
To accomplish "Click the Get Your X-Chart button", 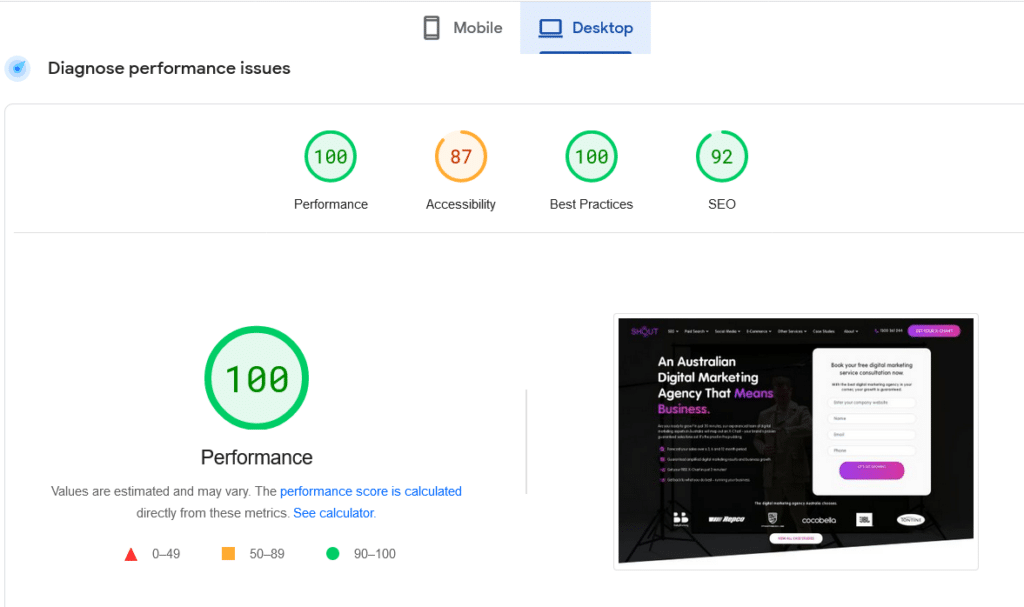I will click(x=935, y=329).
